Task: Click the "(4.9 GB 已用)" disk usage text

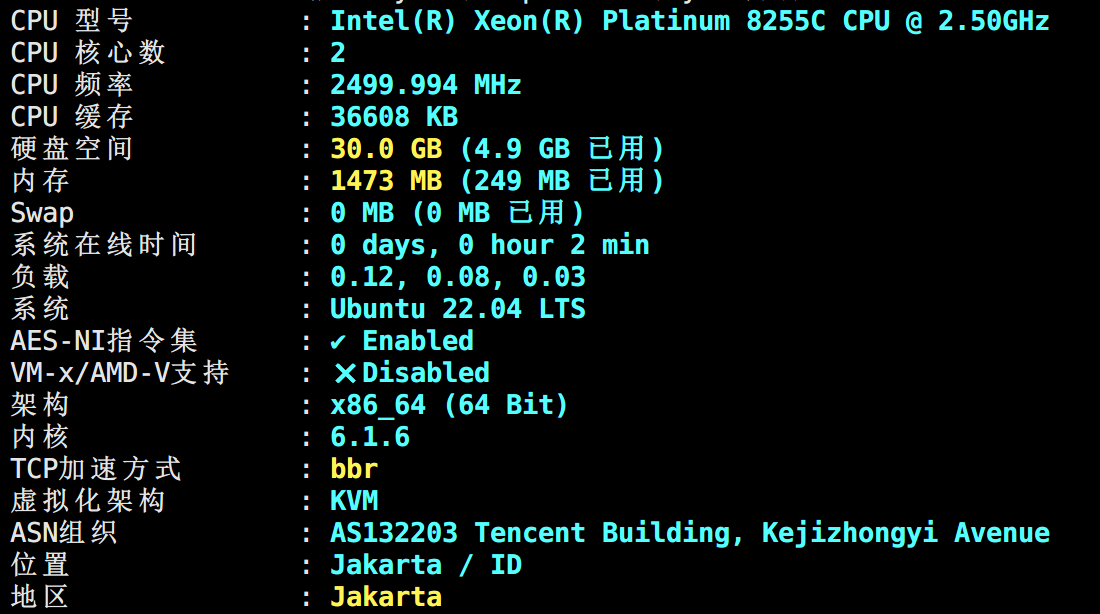Action: (x=562, y=149)
